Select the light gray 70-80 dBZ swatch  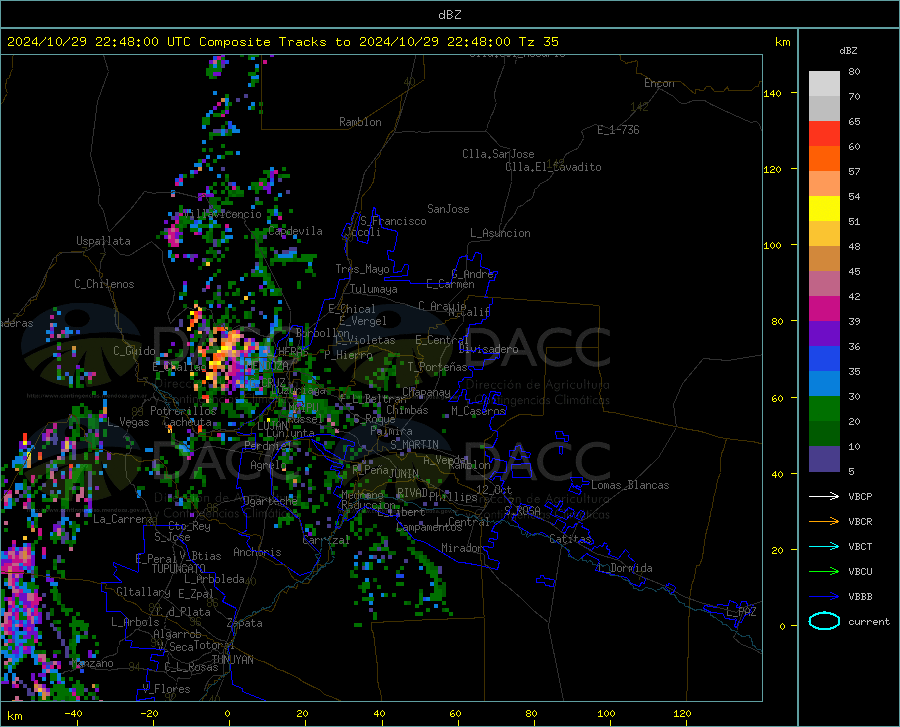click(x=824, y=84)
